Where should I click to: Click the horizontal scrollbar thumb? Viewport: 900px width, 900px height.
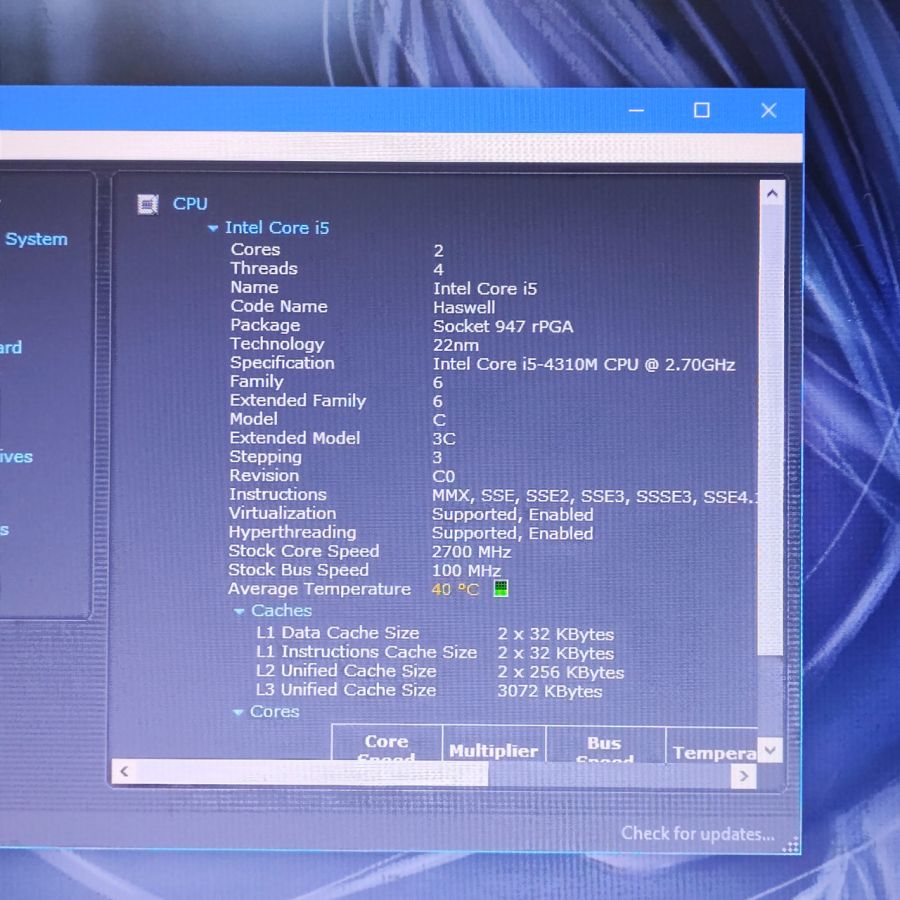(x=311, y=773)
